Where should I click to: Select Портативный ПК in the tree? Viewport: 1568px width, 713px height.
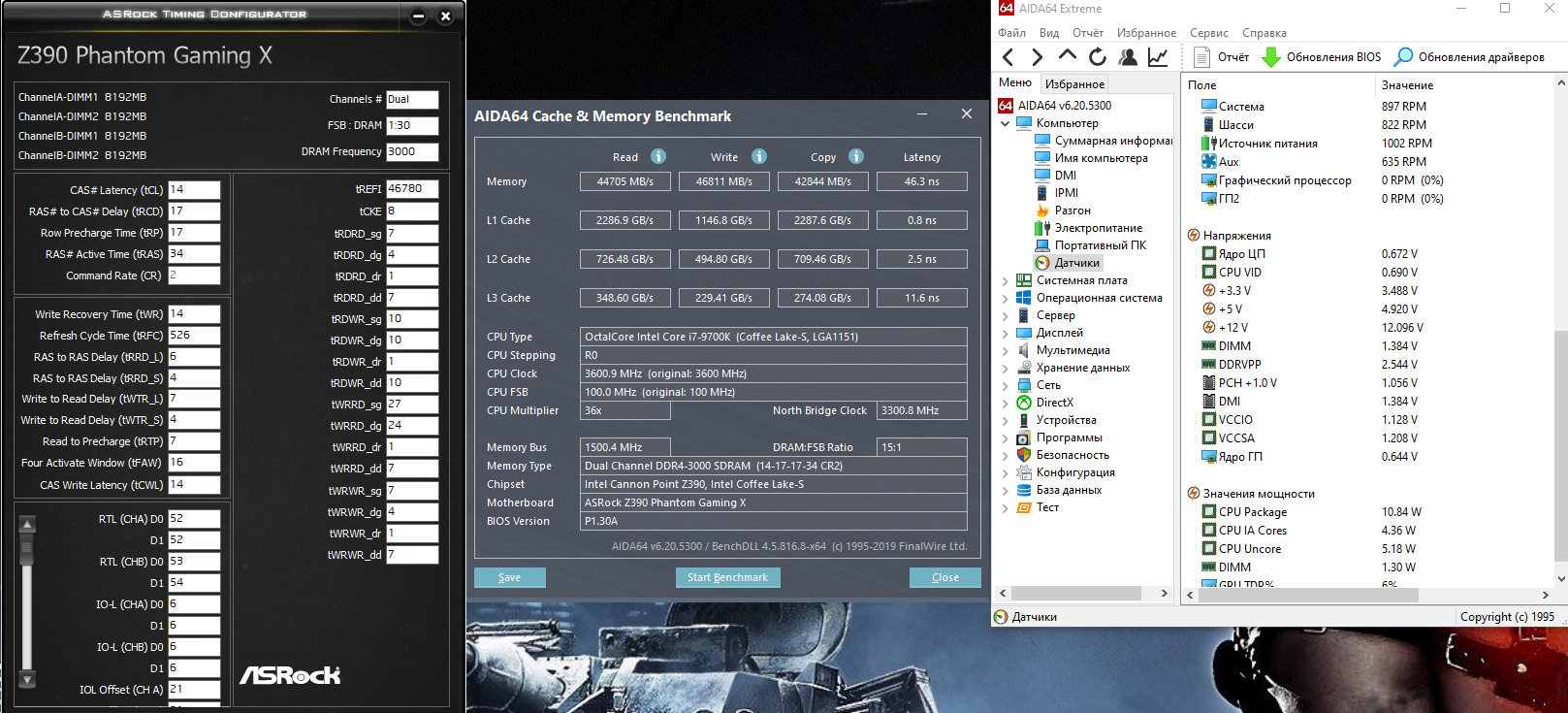(1090, 245)
